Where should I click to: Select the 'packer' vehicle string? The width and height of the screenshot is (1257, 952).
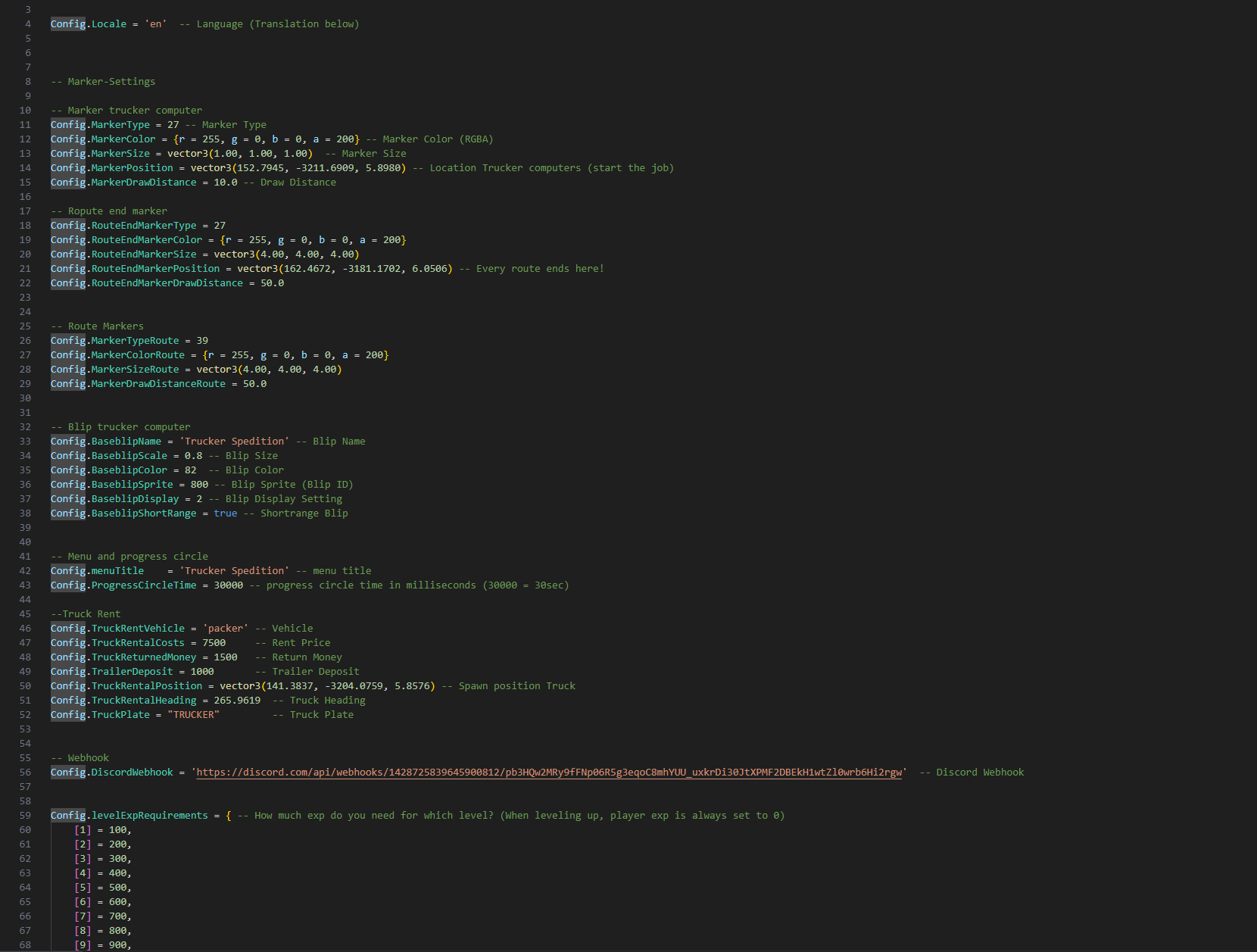[x=226, y=629]
